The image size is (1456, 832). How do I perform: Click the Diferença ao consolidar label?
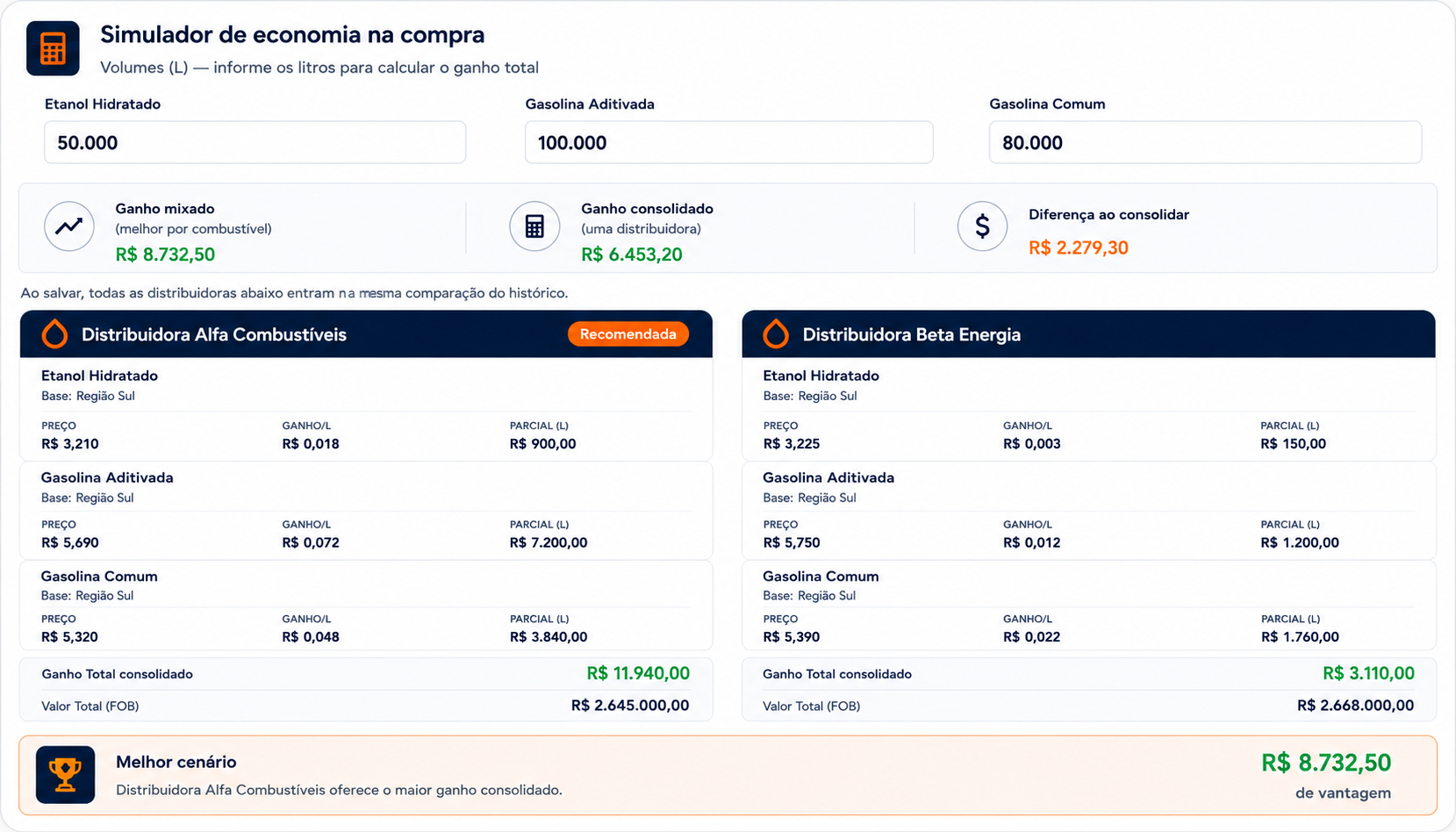1109,215
